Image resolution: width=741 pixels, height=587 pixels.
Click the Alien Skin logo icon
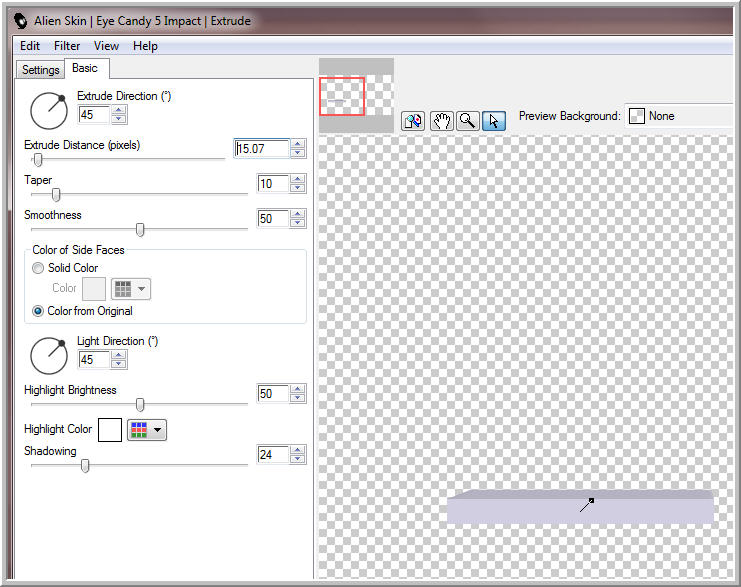[x=20, y=21]
